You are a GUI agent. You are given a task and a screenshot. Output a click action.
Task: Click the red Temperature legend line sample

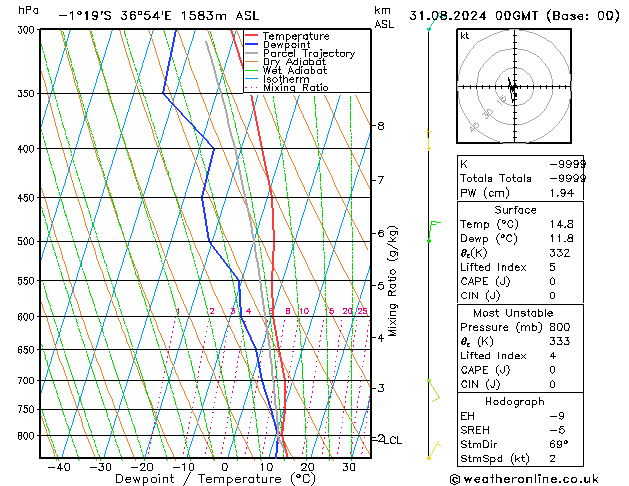pos(251,36)
